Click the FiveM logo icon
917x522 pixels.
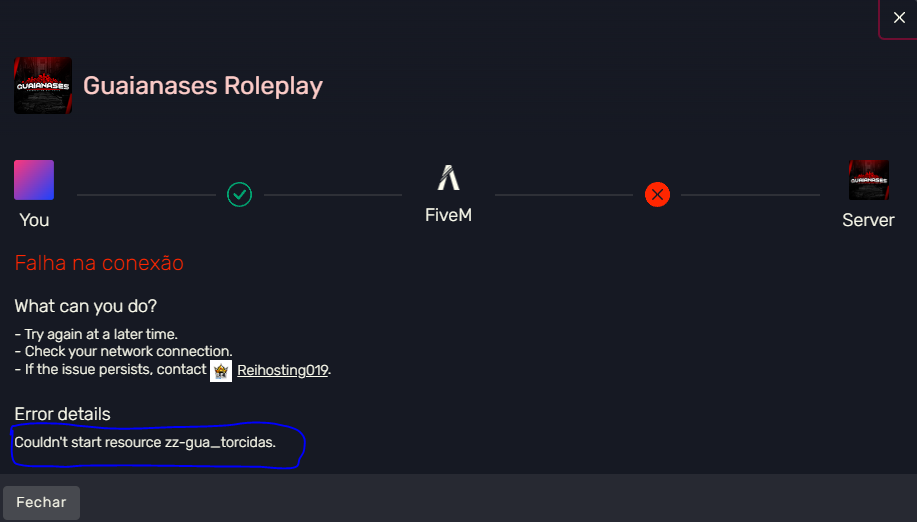[x=448, y=178]
